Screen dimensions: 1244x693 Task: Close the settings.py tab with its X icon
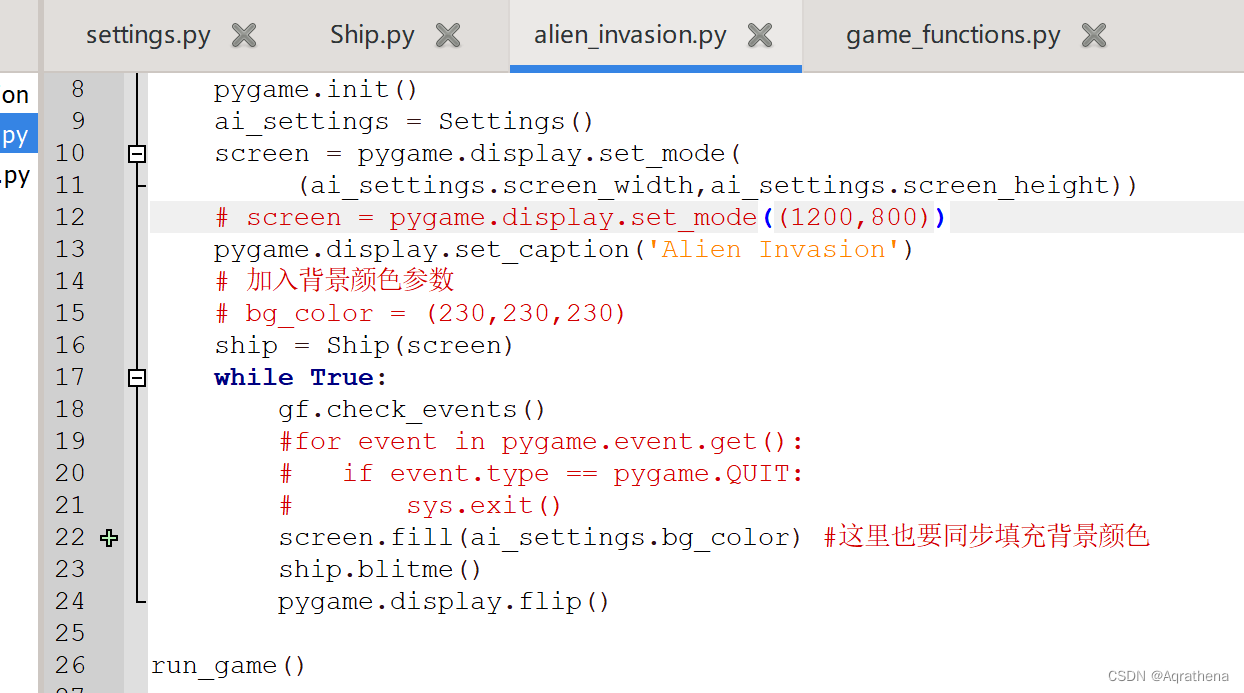243,34
